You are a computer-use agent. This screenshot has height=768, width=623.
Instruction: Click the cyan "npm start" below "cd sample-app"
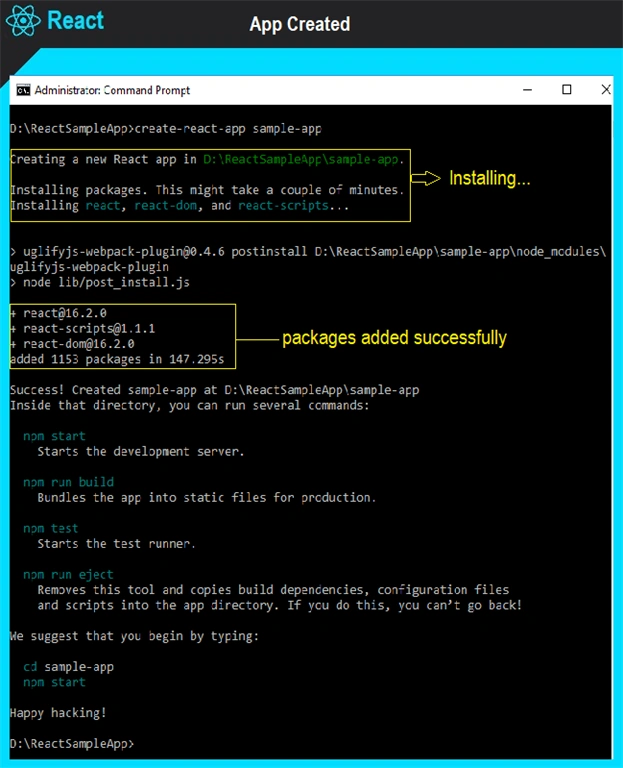pyautogui.click(x=54, y=682)
